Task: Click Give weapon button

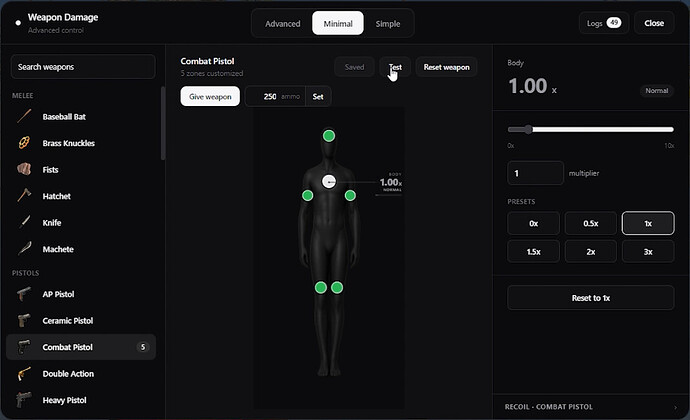Action: pos(210,96)
